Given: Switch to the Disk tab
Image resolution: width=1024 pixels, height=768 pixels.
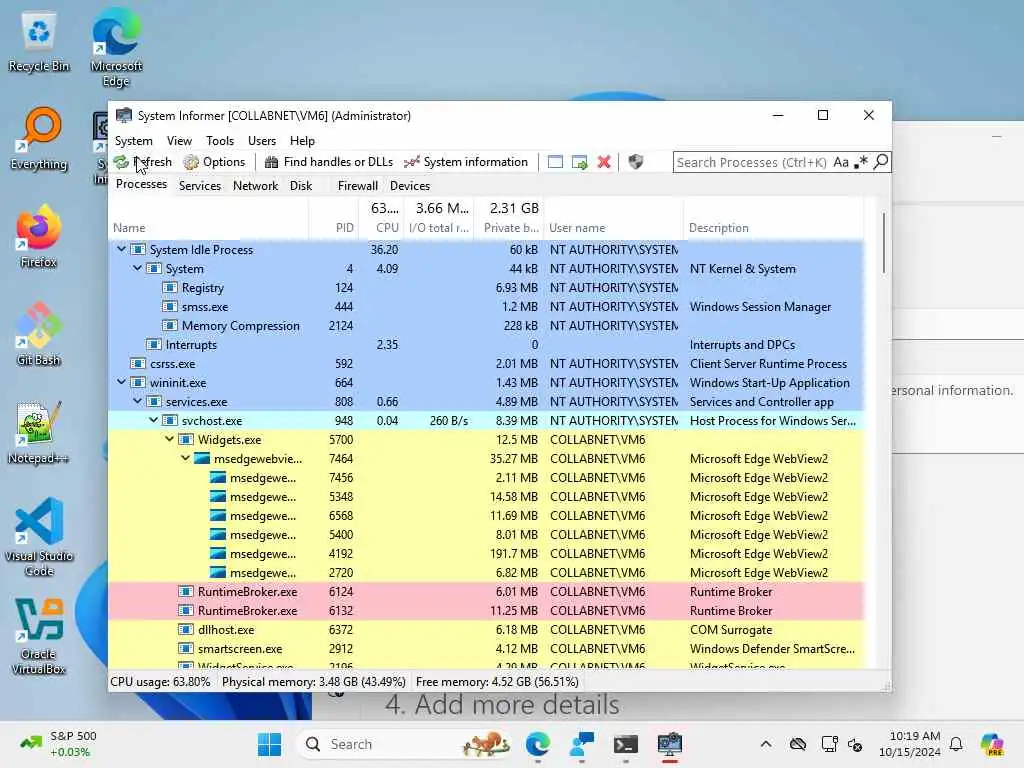Looking at the screenshot, I should (x=301, y=185).
